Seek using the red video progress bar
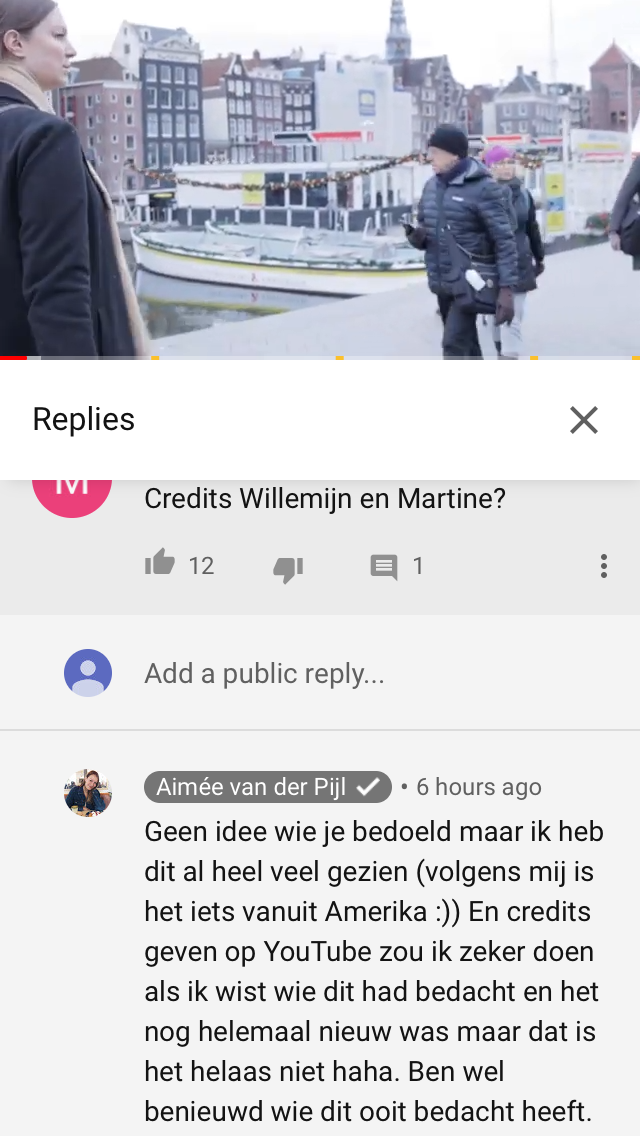 click(320, 357)
